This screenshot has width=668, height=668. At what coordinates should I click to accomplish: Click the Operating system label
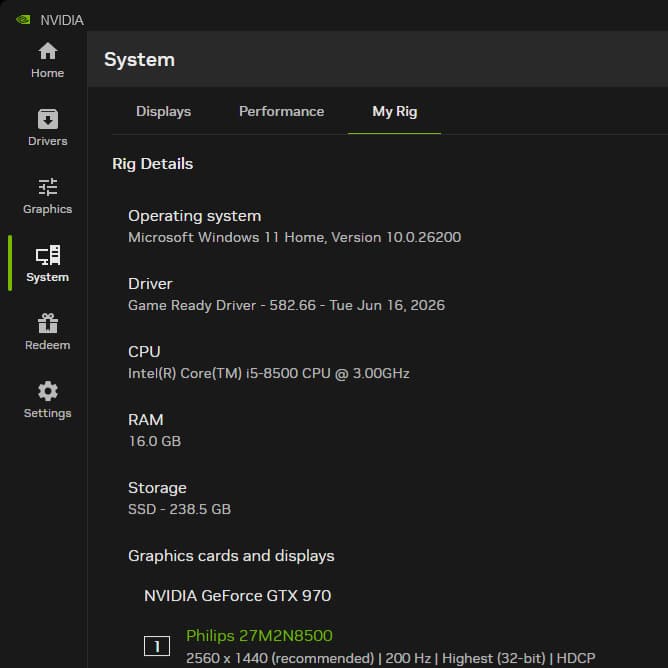coord(194,216)
